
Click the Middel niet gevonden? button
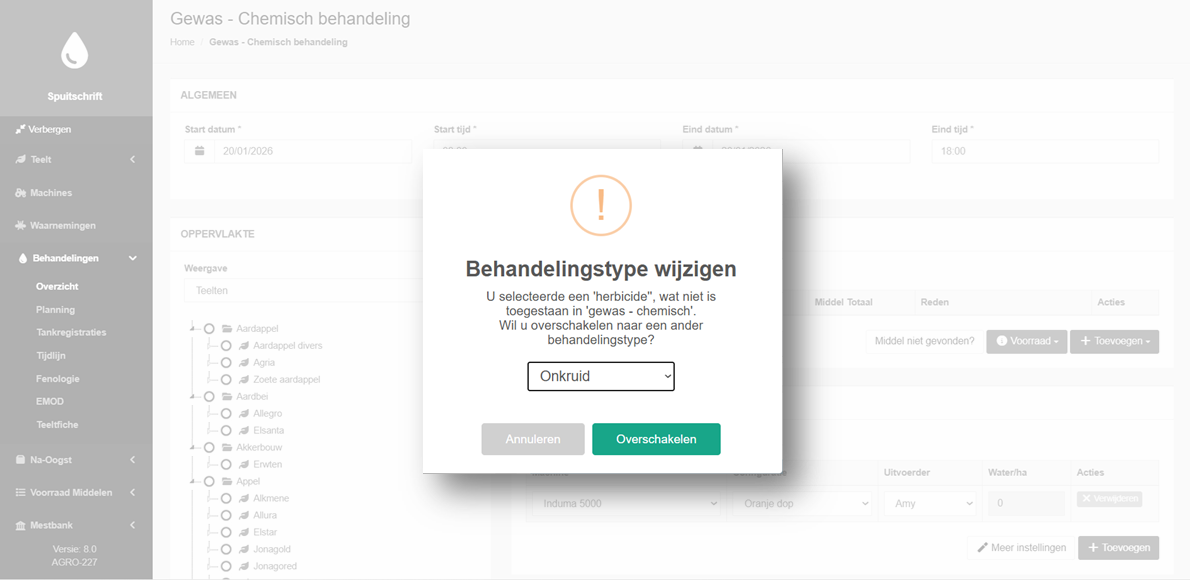(924, 342)
